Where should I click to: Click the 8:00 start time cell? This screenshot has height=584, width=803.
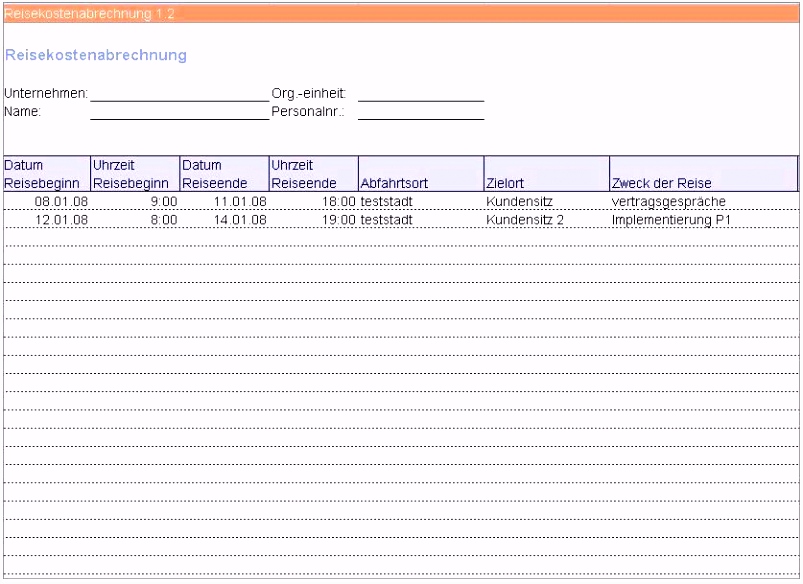pyautogui.click(x=135, y=220)
